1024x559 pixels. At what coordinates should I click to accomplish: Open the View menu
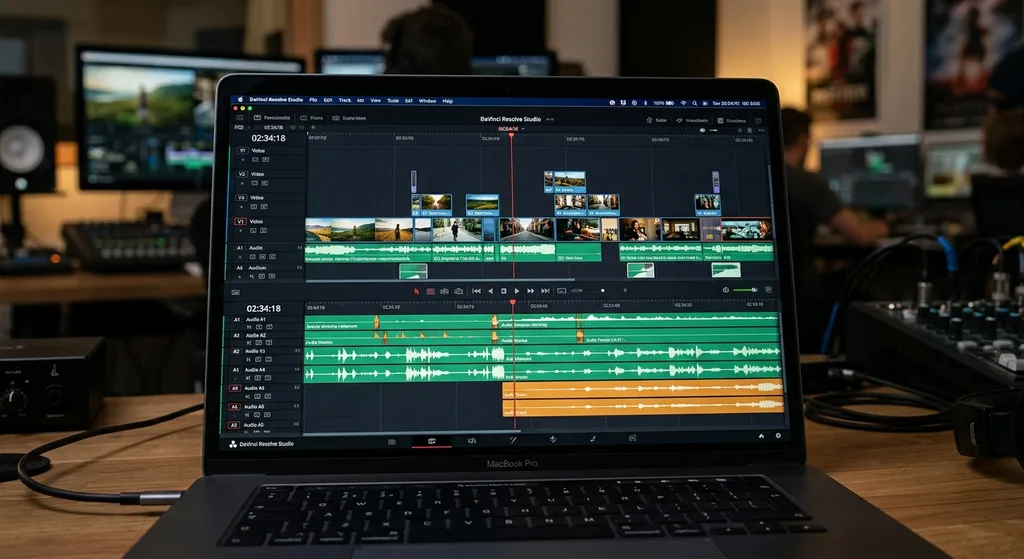(x=376, y=101)
